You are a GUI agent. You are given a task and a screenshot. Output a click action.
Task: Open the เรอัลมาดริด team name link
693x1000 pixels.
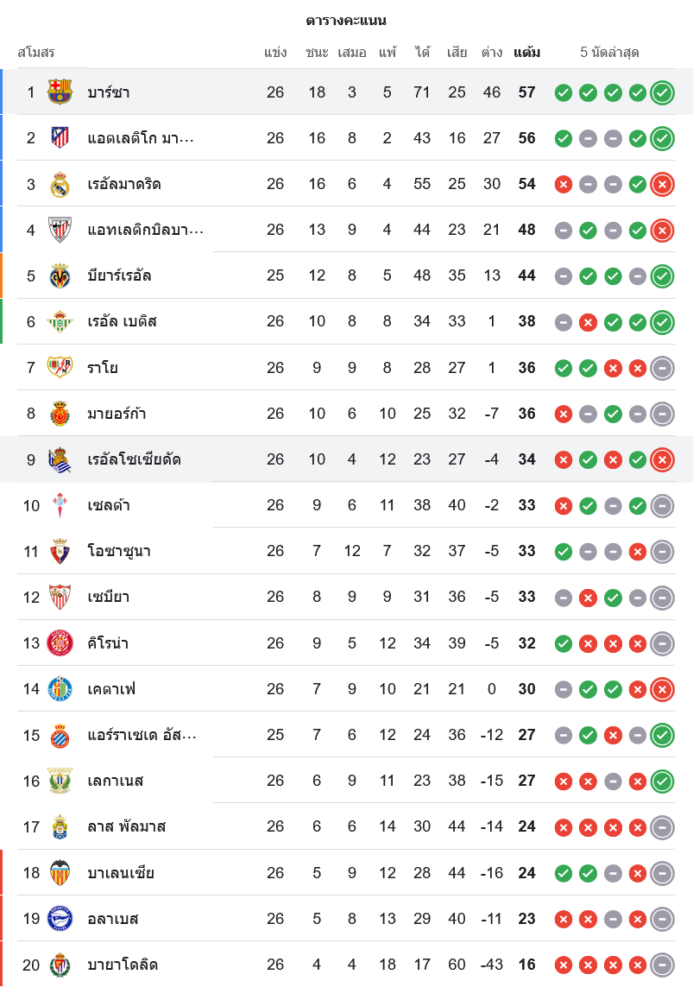[124, 184]
